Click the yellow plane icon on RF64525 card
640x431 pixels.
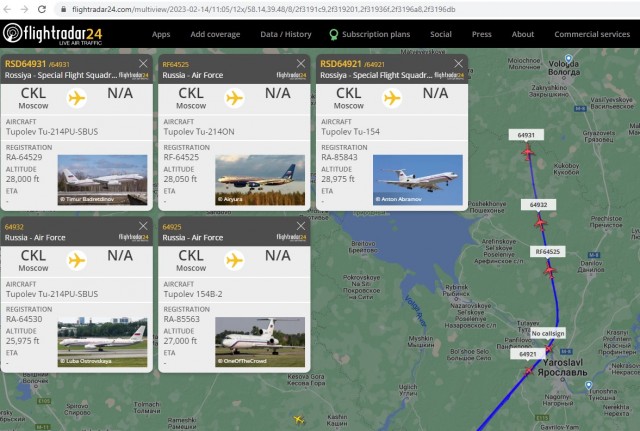point(234,98)
